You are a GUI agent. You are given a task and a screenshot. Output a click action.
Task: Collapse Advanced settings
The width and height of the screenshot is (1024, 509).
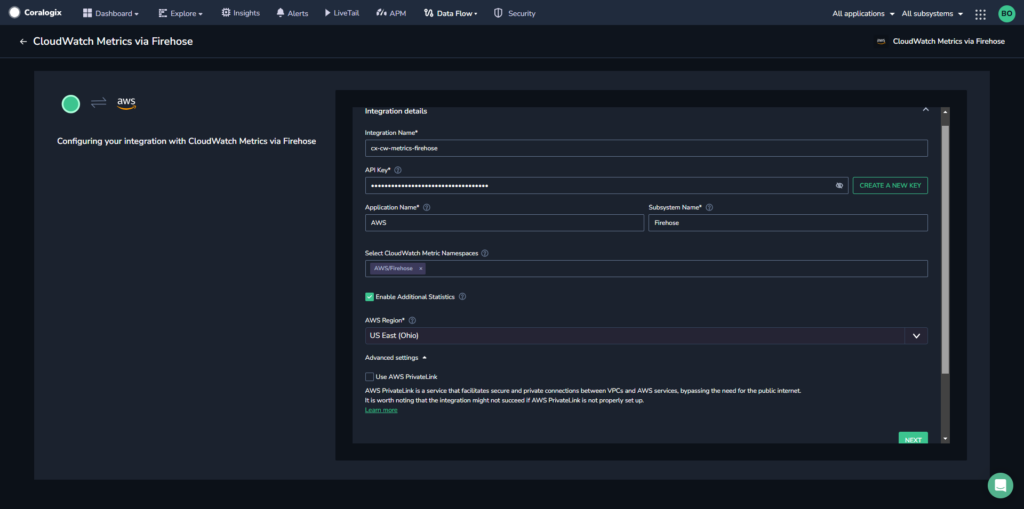pos(396,357)
